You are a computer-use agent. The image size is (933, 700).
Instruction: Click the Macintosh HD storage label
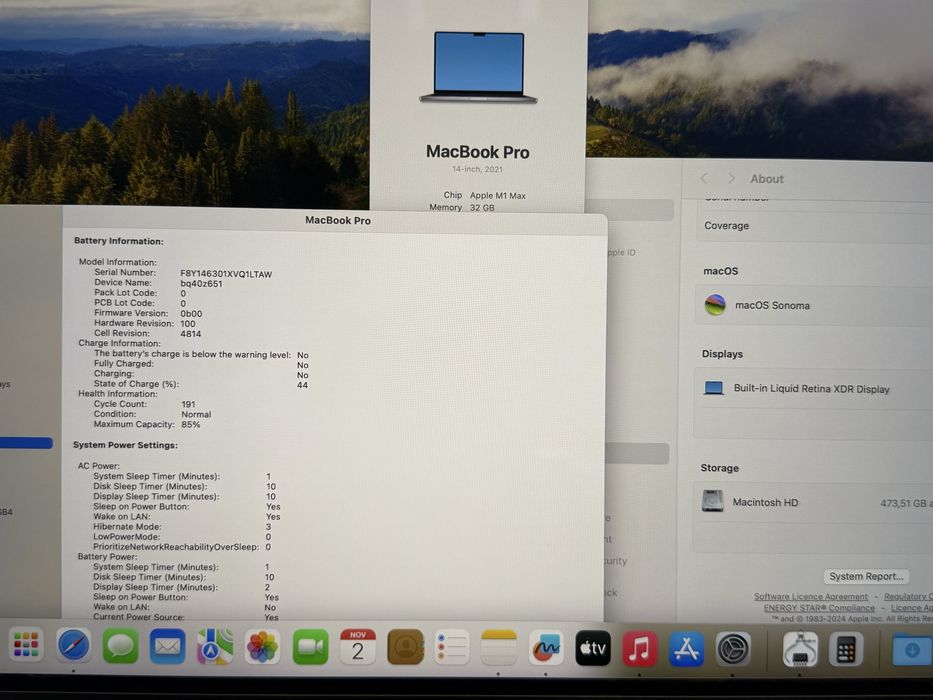(x=765, y=502)
